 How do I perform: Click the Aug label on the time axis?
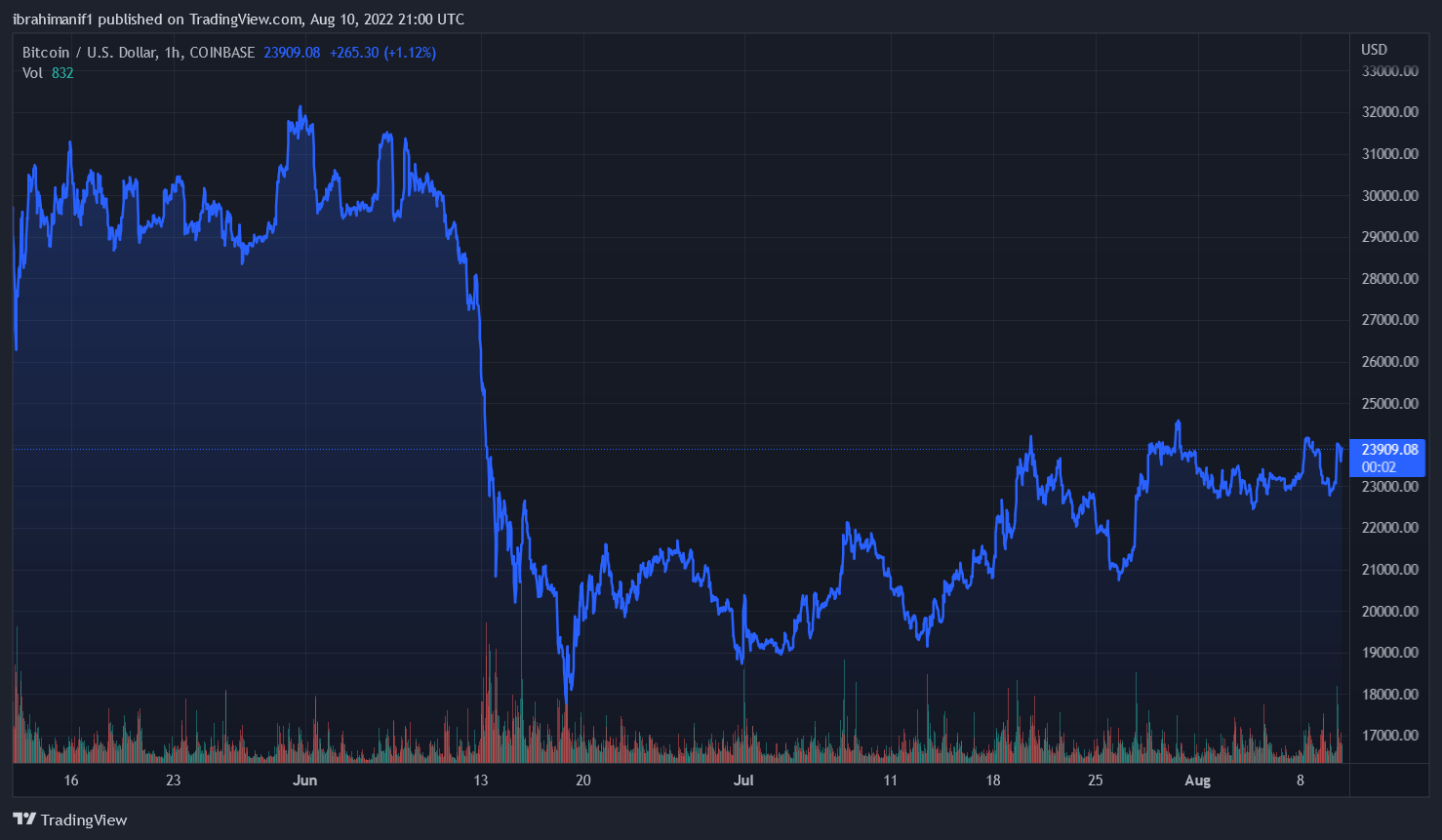[1197, 780]
